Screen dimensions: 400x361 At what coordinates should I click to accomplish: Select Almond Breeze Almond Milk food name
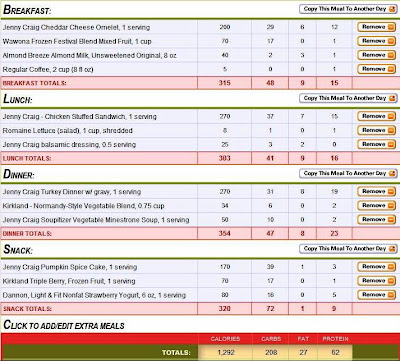[90, 56]
